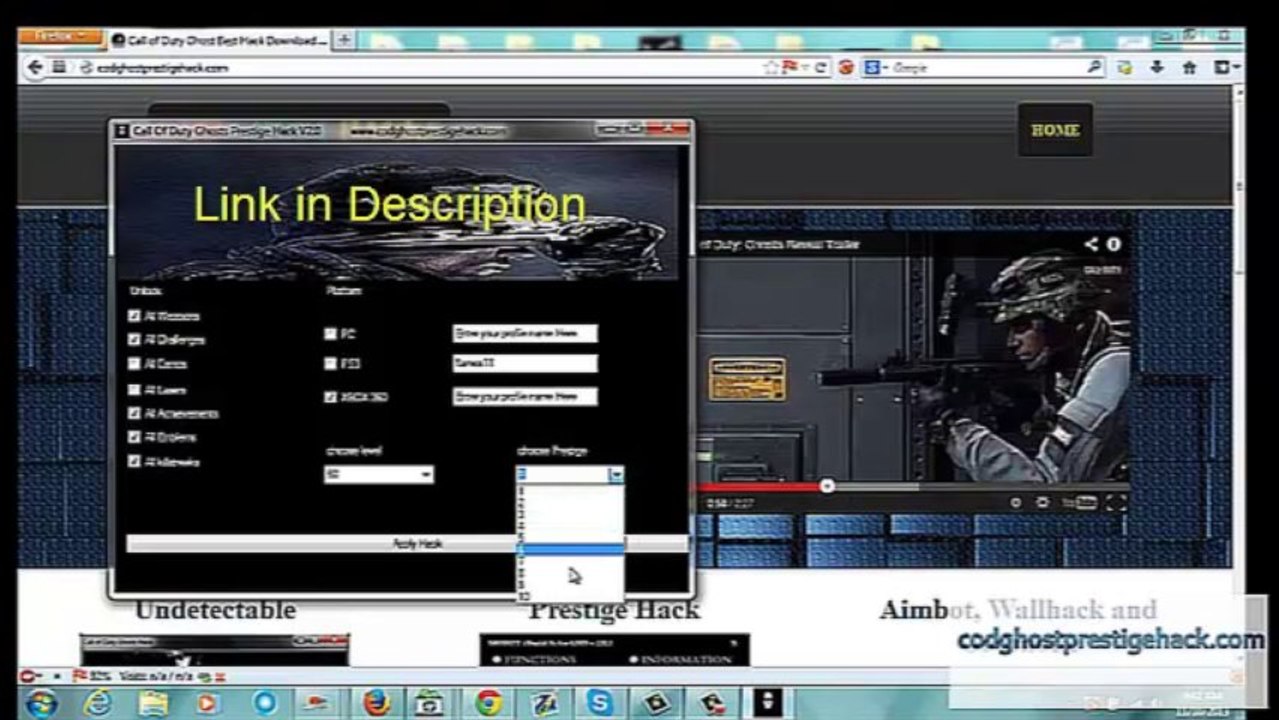Collapse the choose Prestige dropdown arrow

click(x=616, y=475)
